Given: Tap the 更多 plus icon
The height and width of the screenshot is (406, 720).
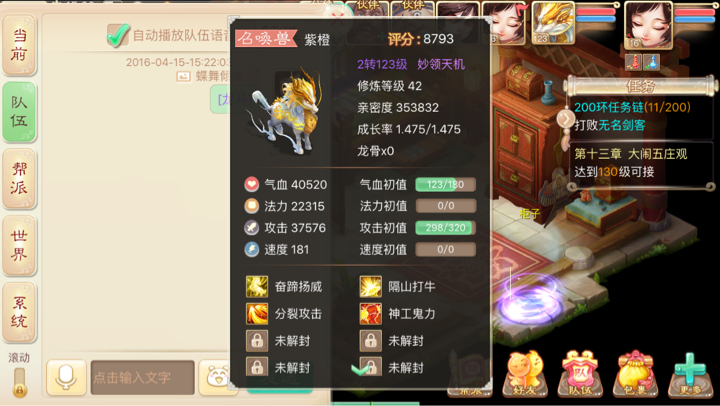Looking at the screenshot, I should 691,373.
